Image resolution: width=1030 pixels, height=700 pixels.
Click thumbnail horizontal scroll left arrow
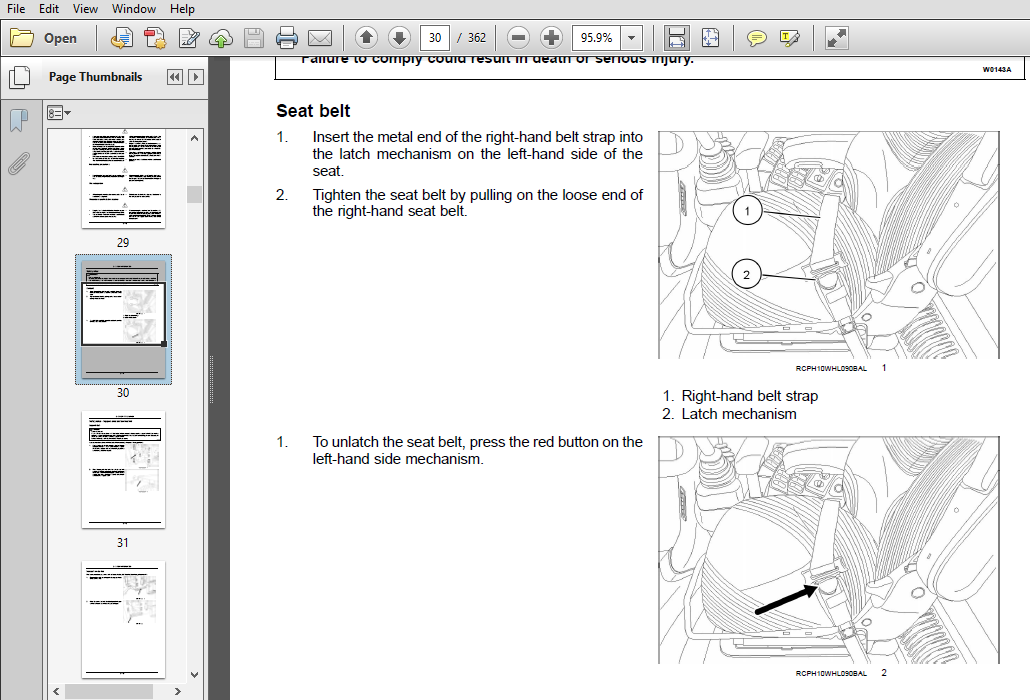56,691
